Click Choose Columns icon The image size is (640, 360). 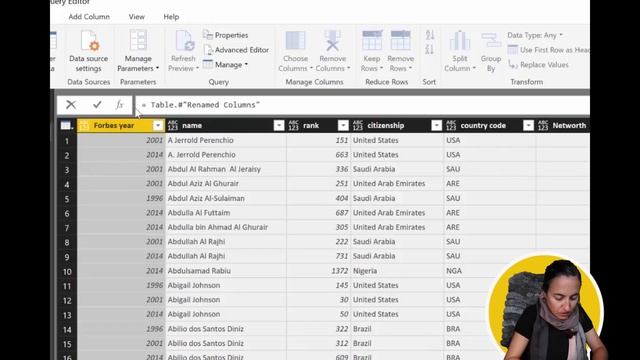coord(295,41)
